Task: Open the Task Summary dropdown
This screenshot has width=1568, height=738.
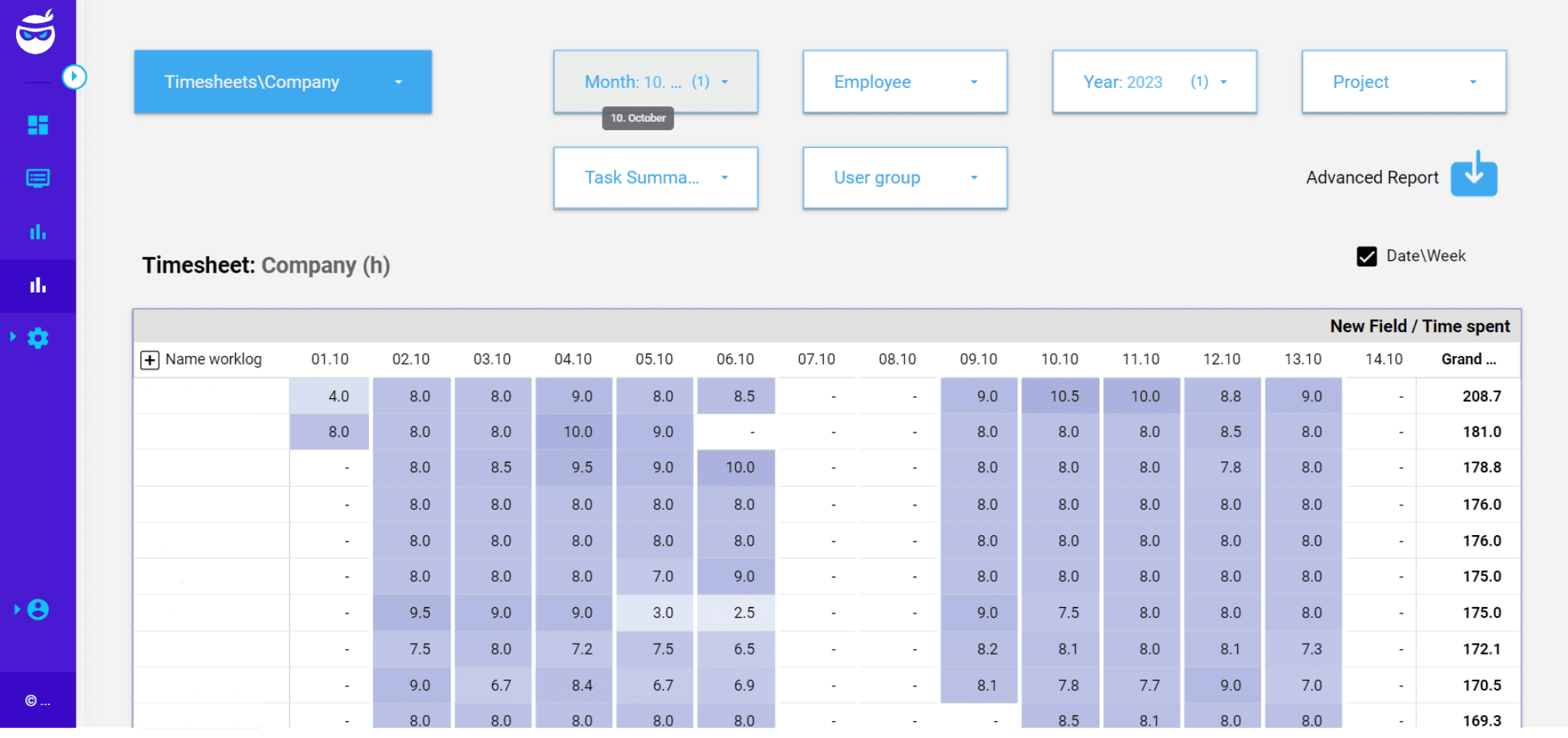Action: pyautogui.click(x=655, y=178)
